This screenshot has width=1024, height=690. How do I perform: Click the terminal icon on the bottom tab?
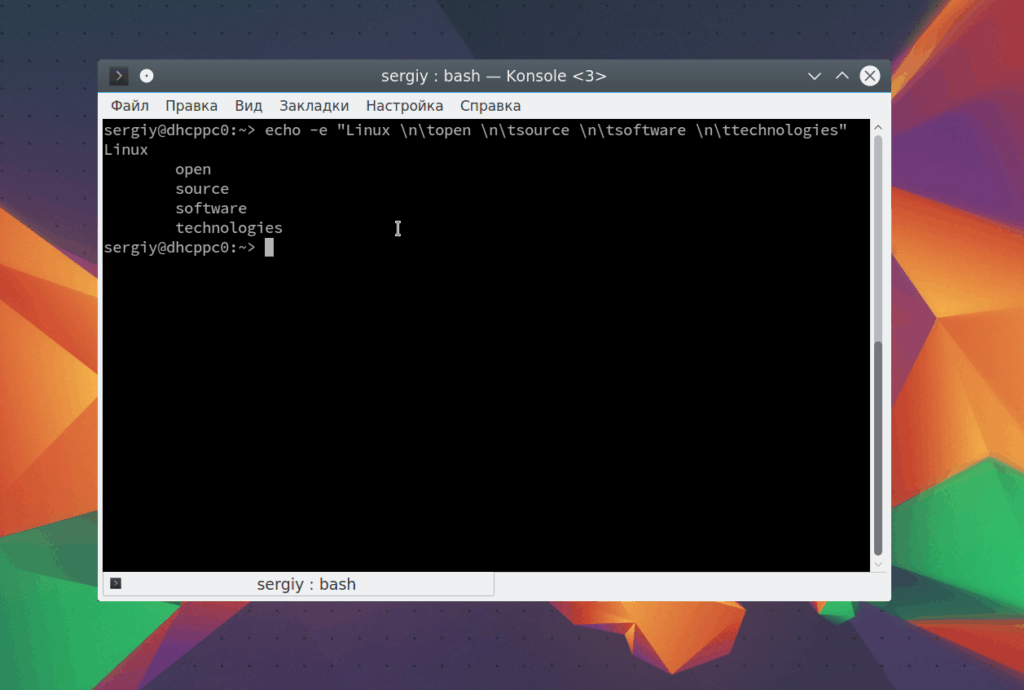(x=116, y=584)
